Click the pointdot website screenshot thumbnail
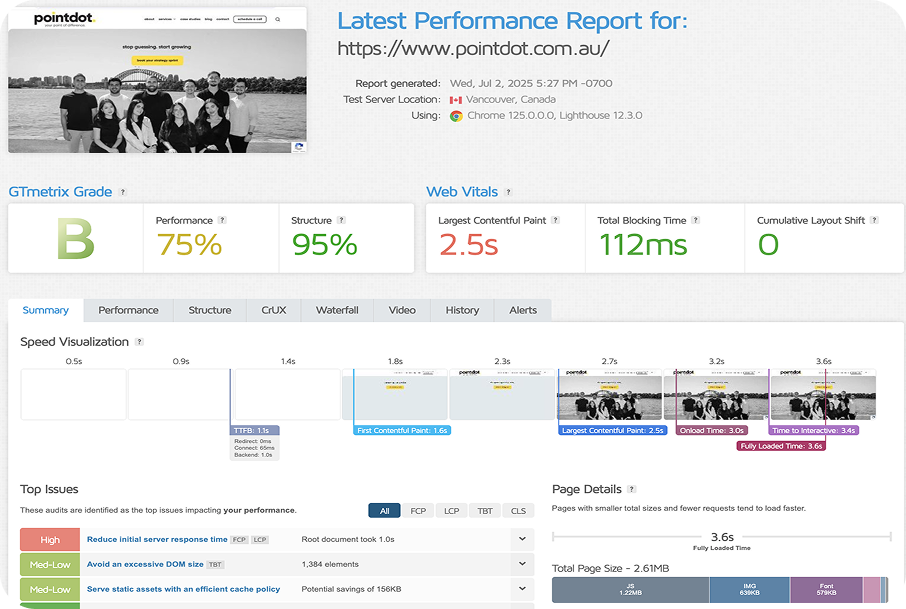Screen dimensions: 906x609 [x=157, y=90]
